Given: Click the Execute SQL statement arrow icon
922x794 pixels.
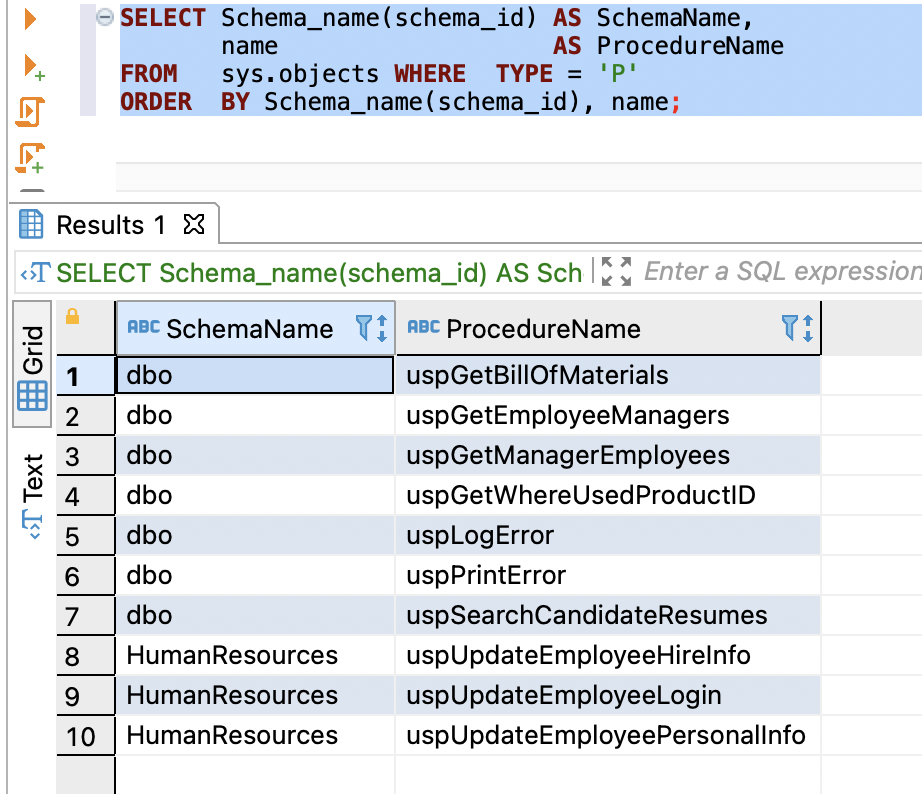Looking at the screenshot, I should point(30,19).
